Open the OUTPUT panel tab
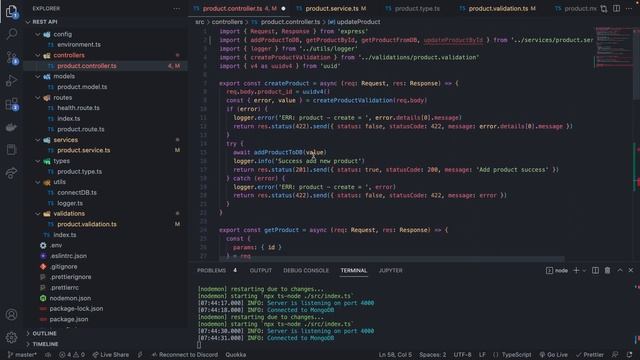The width and height of the screenshot is (640, 360). (261, 270)
